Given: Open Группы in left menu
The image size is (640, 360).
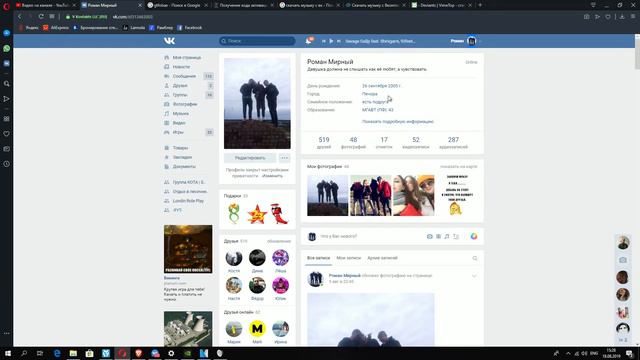Looking at the screenshot, I should [180, 95].
